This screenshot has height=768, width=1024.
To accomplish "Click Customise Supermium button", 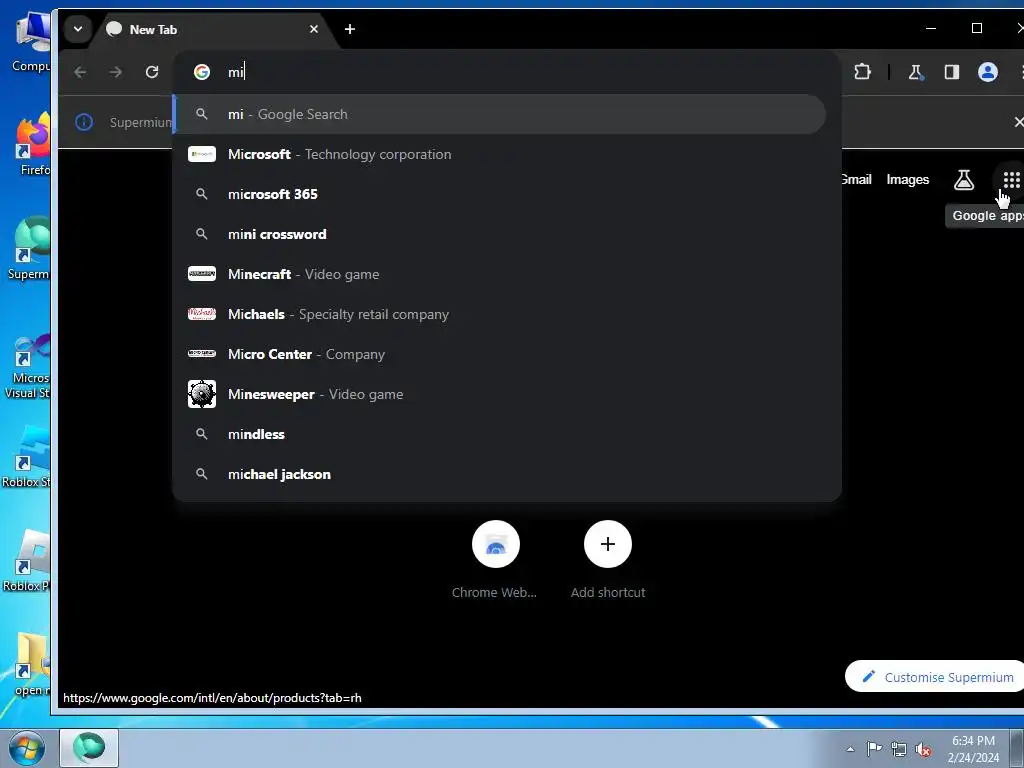I will (x=935, y=677).
